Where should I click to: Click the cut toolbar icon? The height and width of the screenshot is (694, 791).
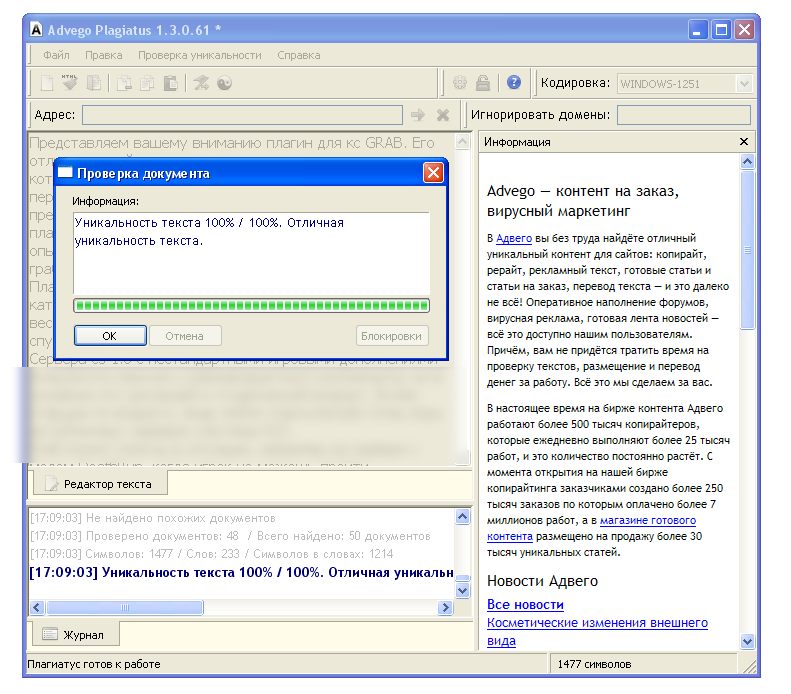[x=124, y=83]
